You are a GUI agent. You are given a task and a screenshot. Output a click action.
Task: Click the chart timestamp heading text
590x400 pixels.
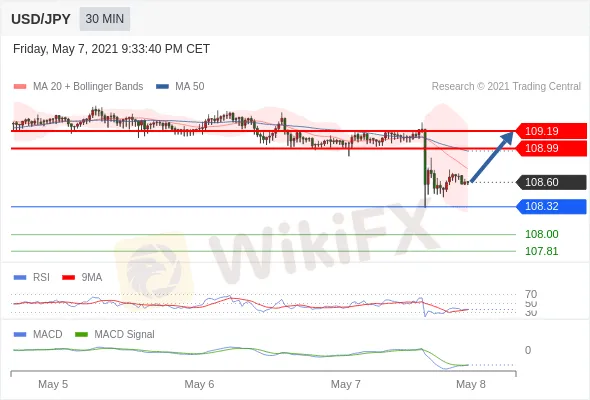tap(111, 49)
